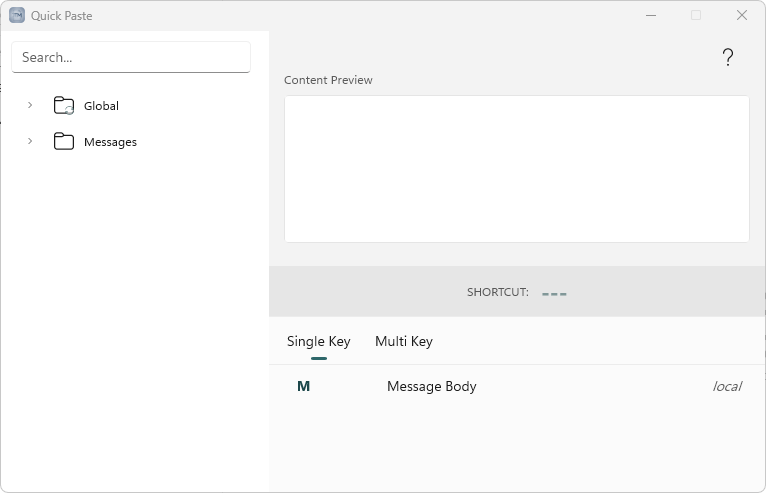Click inside the Content Preview box
Screen dimensions: 766x493
tap(516, 169)
